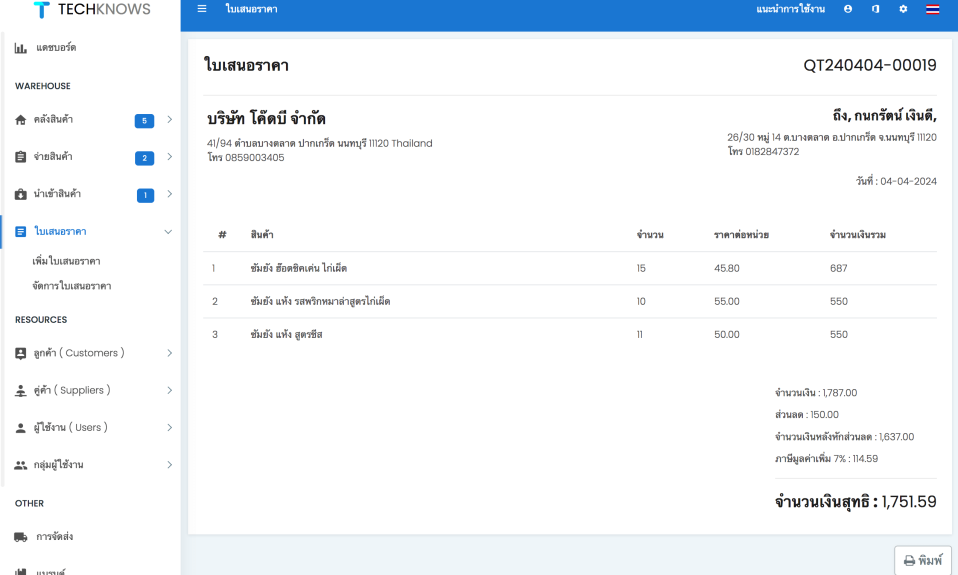Click the Users person icon
Image resolution: width=958 pixels, height=575 pixels.
[x=21, y=428]
